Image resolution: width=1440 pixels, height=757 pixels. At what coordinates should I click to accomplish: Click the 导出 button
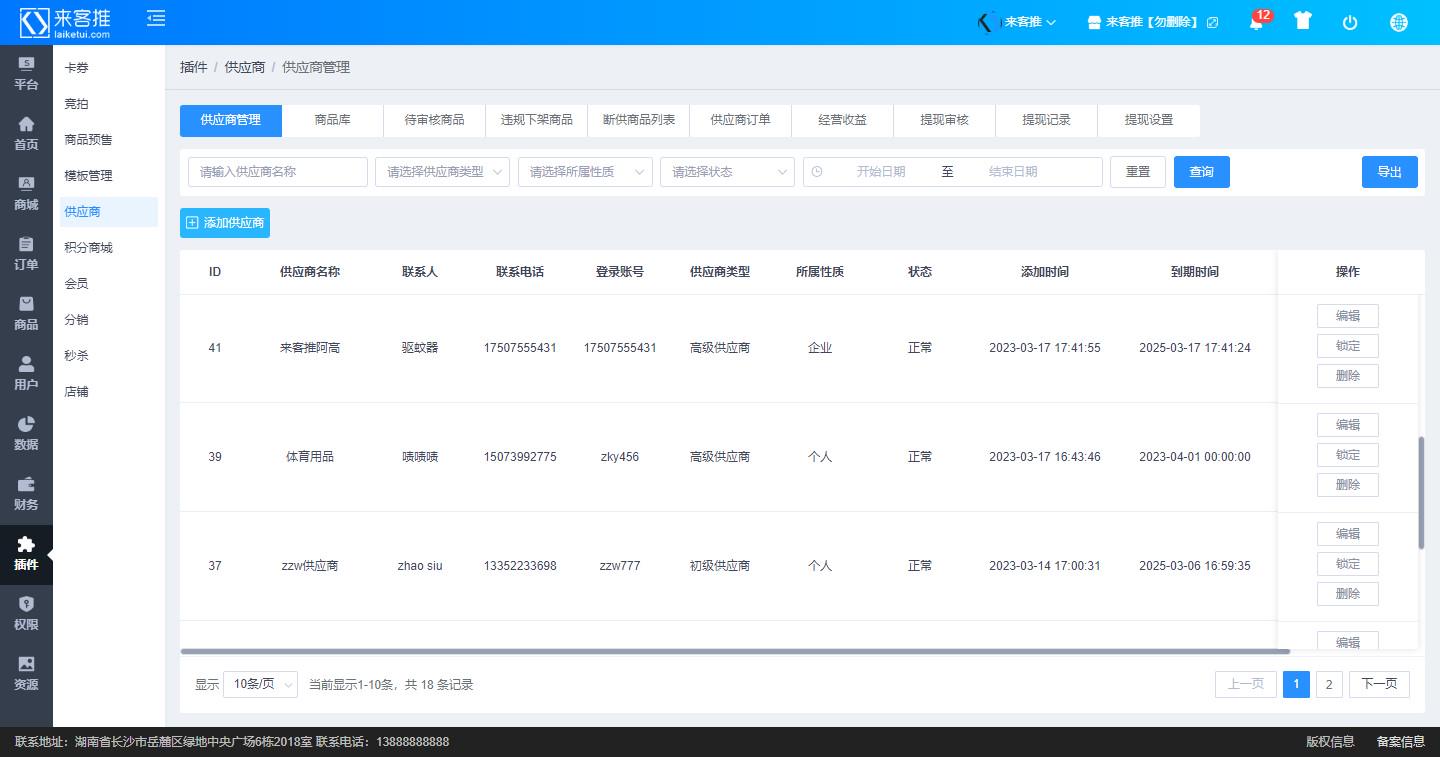1390,172
